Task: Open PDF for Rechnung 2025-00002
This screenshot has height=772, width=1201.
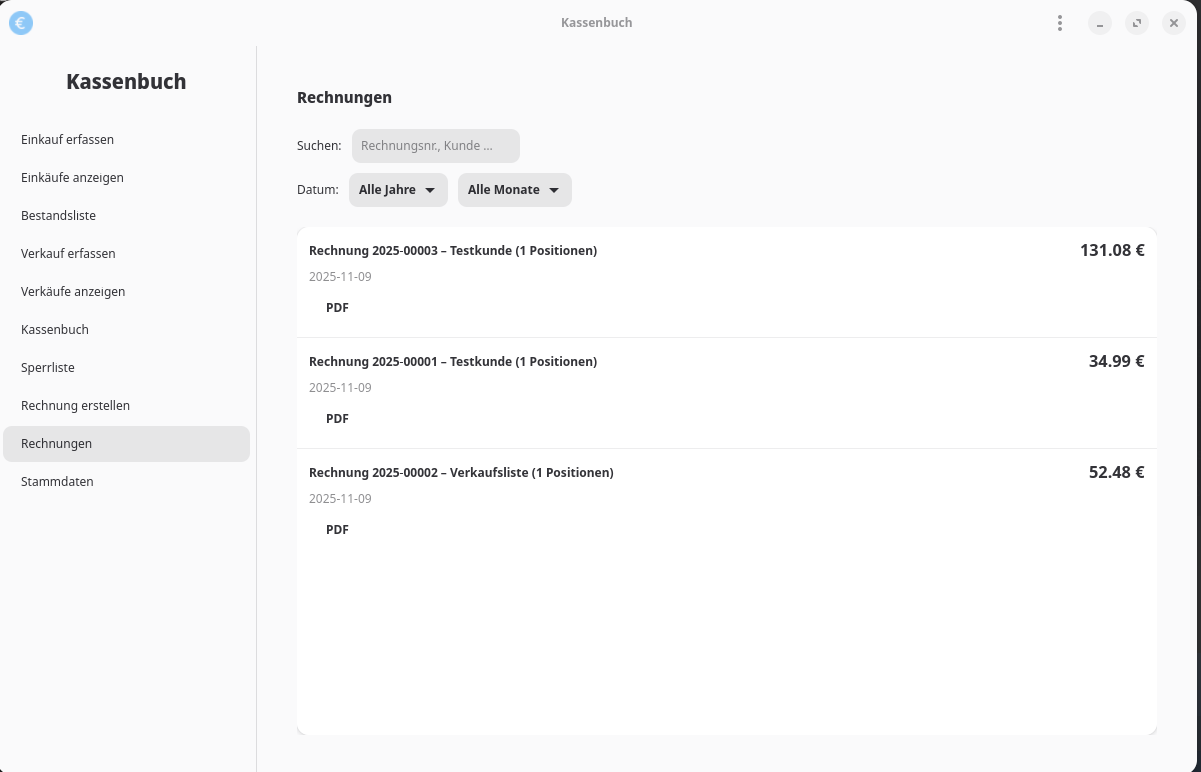Action: point(337,530)
